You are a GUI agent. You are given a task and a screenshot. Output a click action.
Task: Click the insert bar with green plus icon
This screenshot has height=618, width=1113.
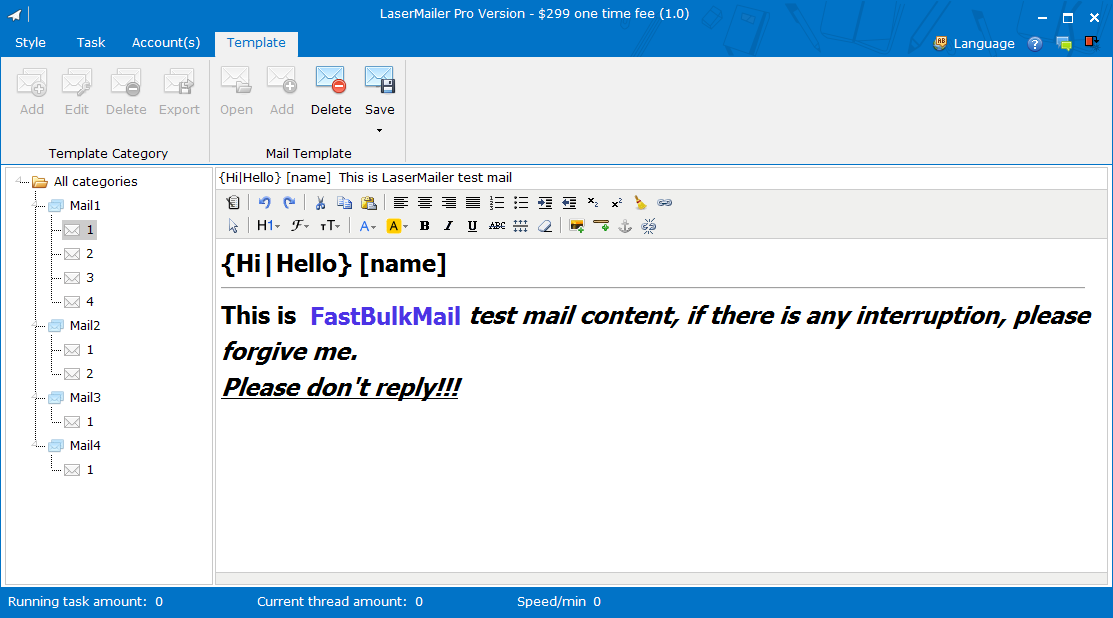601,226
